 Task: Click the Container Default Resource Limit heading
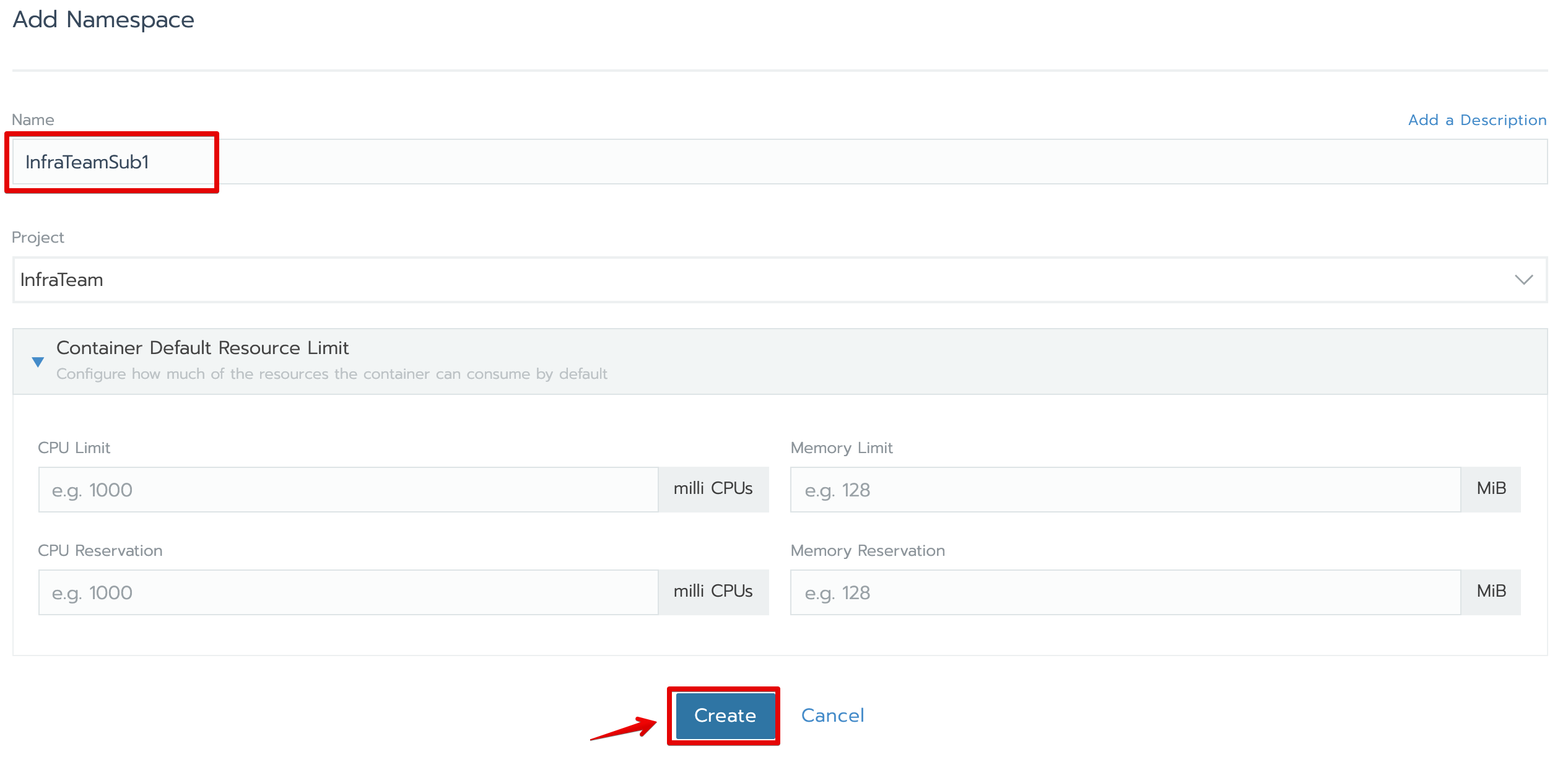203,348
